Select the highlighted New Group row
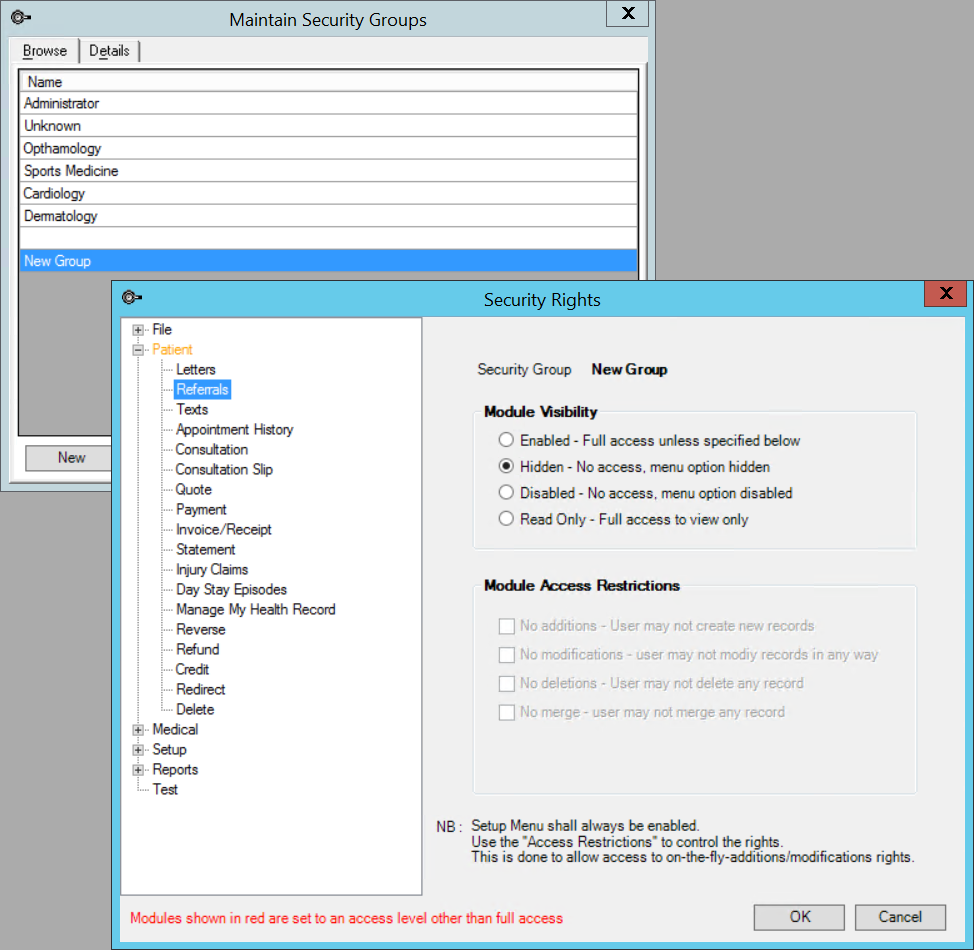974x950 pixels. coord(329,261)
